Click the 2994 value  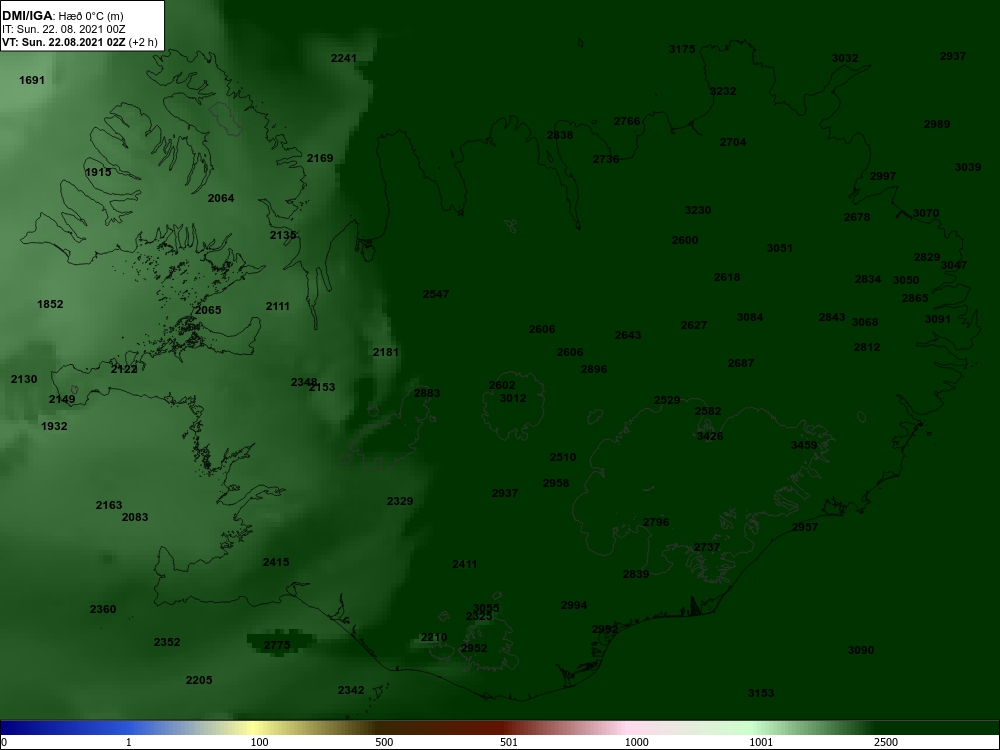pos(573,605)
